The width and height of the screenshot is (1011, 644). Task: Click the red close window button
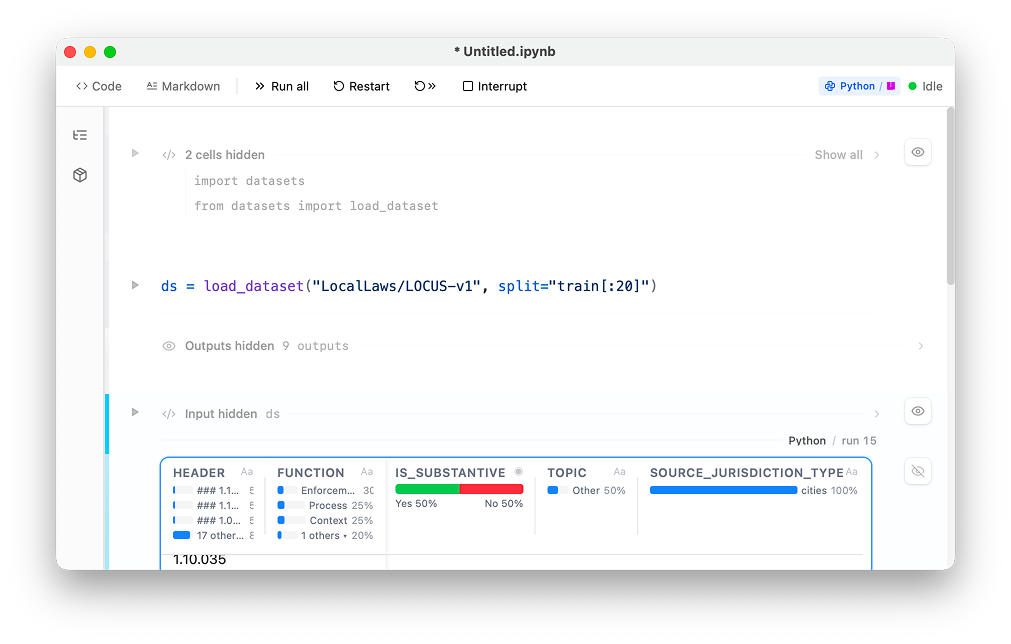tap(70, 52)
